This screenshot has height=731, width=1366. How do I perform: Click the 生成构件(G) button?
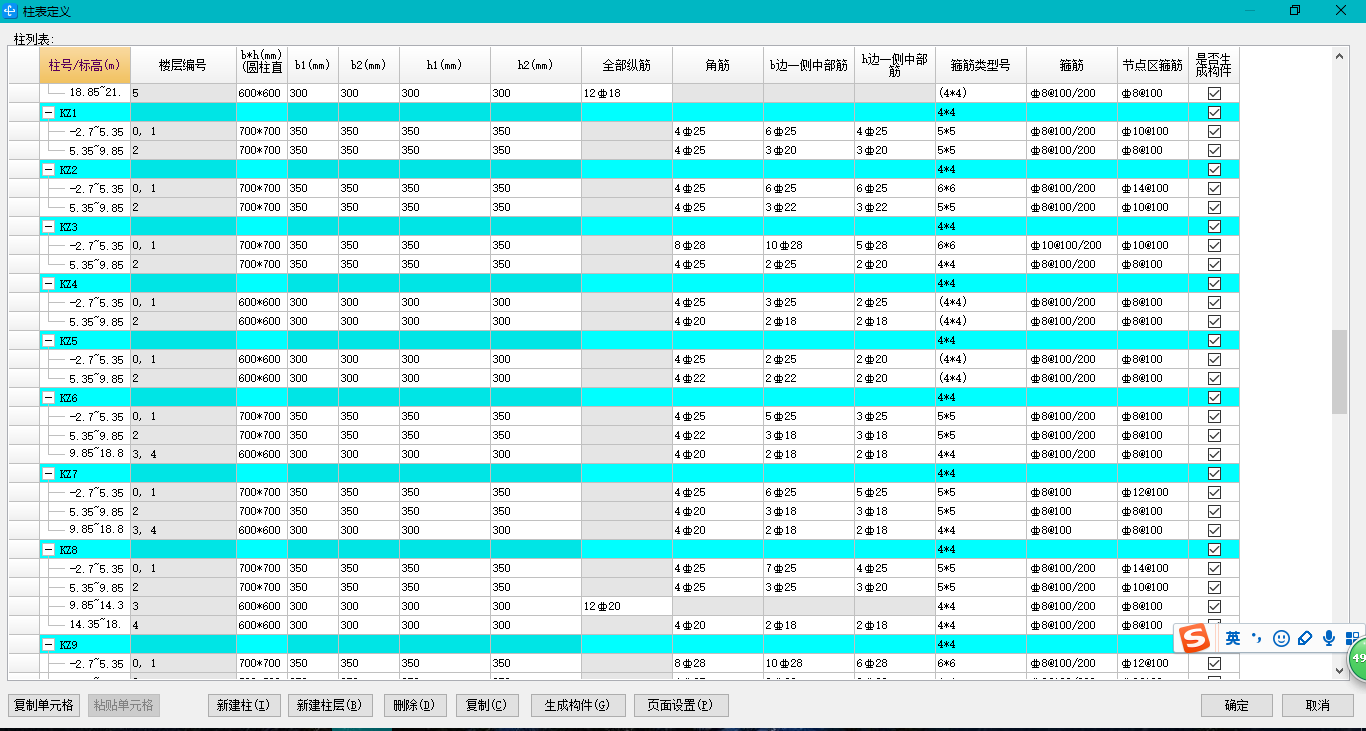click(578, 705)
